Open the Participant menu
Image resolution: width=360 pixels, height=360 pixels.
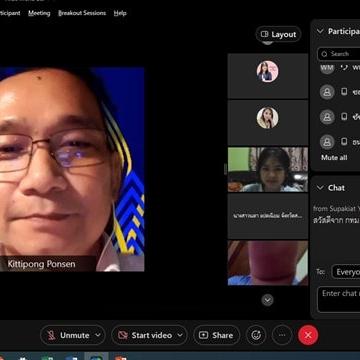point(10,13)
